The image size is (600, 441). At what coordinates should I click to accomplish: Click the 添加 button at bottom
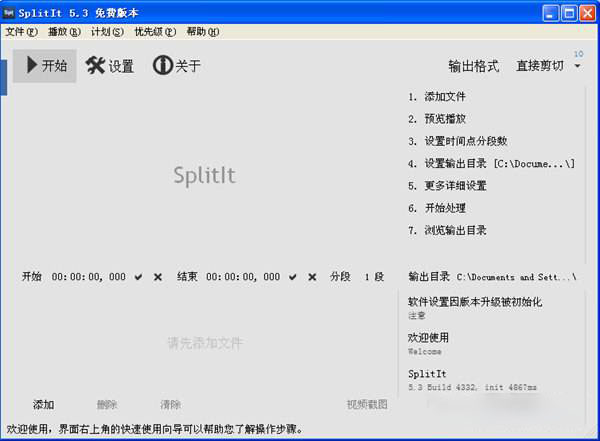click(43, 404)
